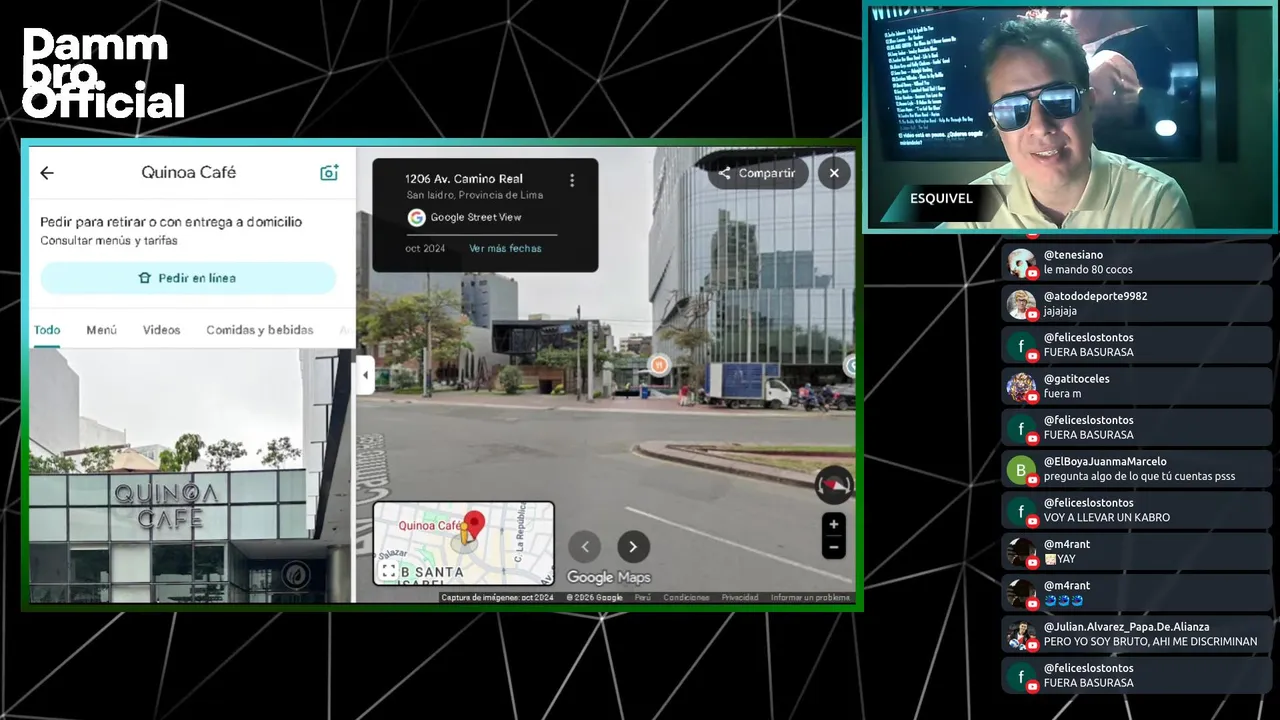Screen dimensions: 1280x720
Task: Click @atododeporte9982 avatar
Action: pyautogui.click(x=1021, y=304)
